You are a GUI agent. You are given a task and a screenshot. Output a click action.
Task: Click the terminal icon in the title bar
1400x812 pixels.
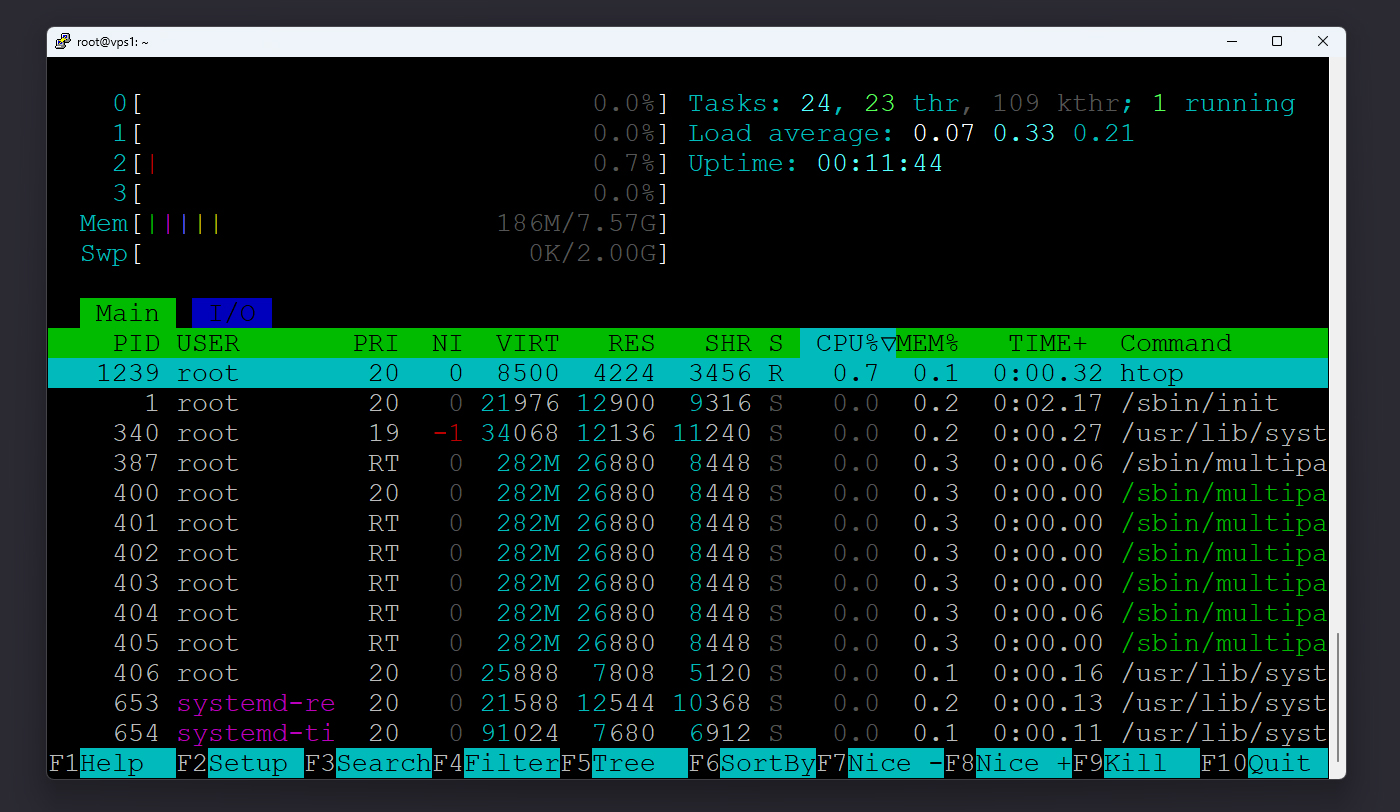[x=63, y=41]
